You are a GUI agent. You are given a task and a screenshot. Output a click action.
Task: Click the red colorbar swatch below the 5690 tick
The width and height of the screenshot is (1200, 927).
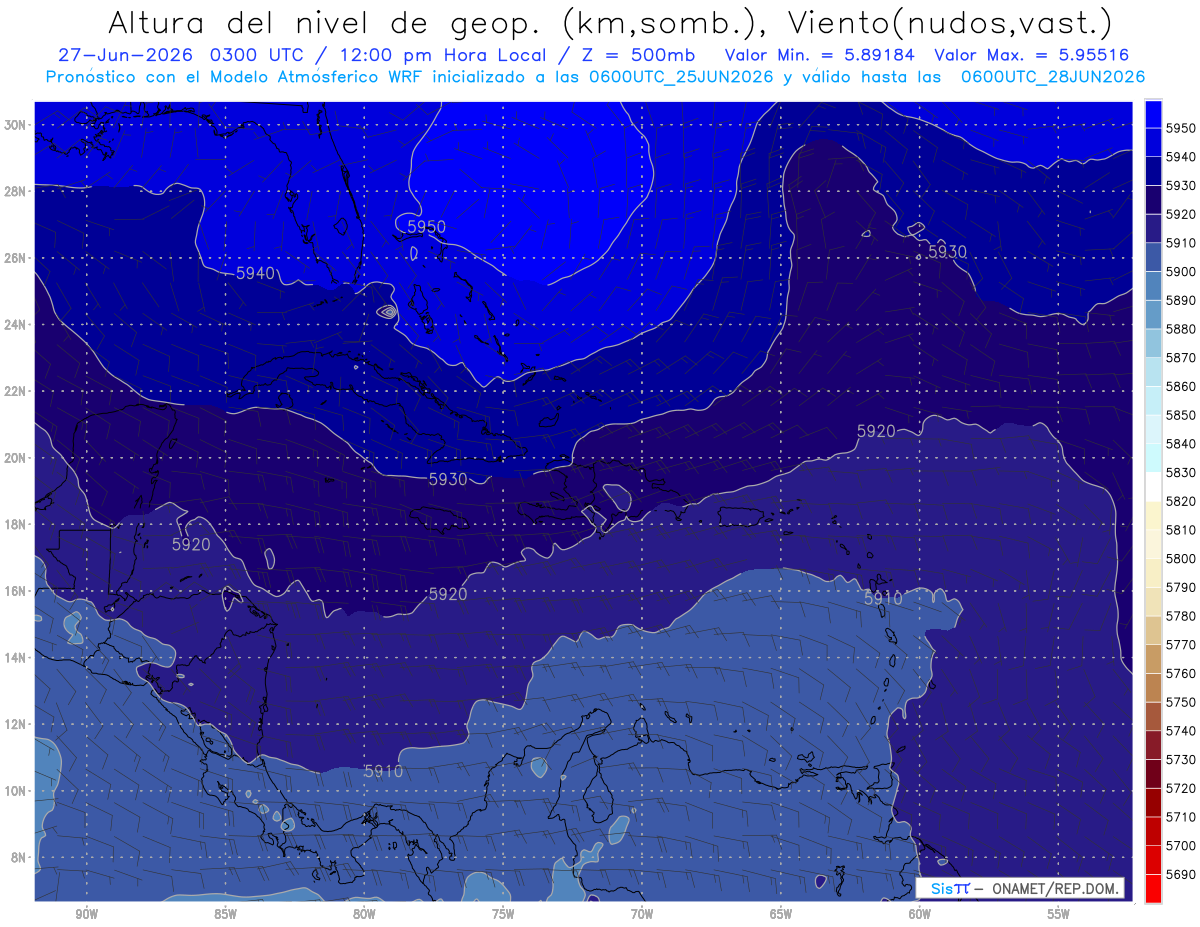(x=1153, y=888)
